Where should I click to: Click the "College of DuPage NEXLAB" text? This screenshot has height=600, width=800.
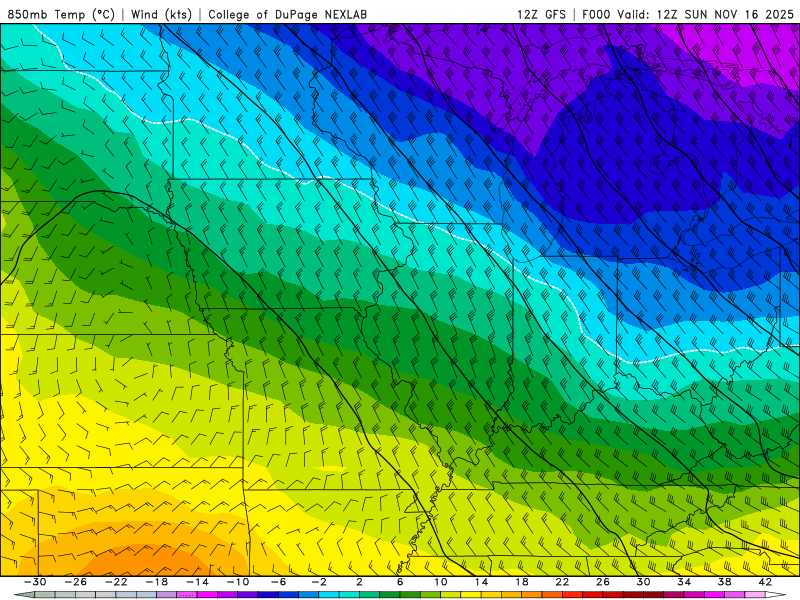point(287,14)
